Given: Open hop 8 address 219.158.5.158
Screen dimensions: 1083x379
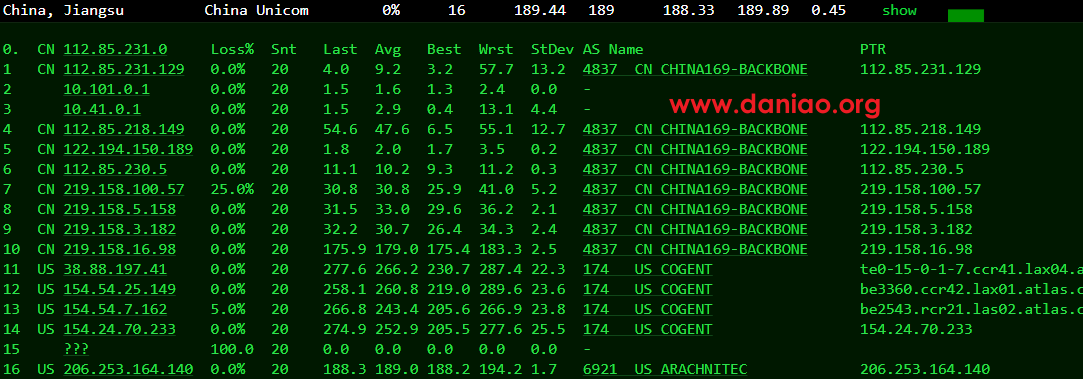Looking at the screenshot, I should pos(119,210).
